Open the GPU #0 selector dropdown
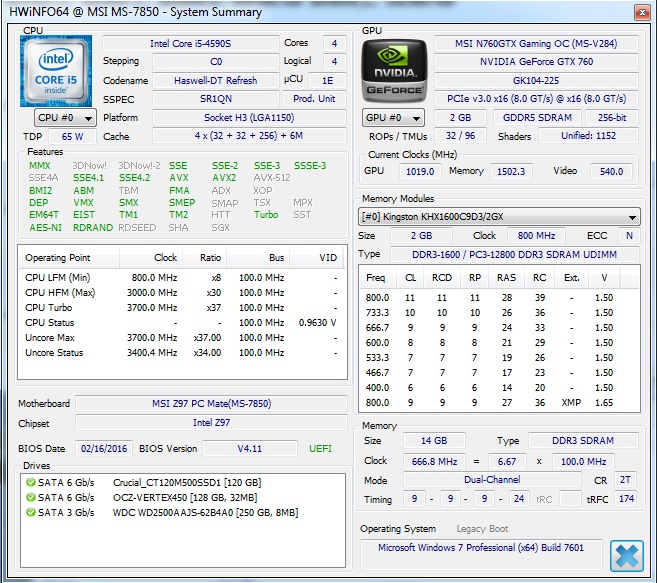 (393, 118)
